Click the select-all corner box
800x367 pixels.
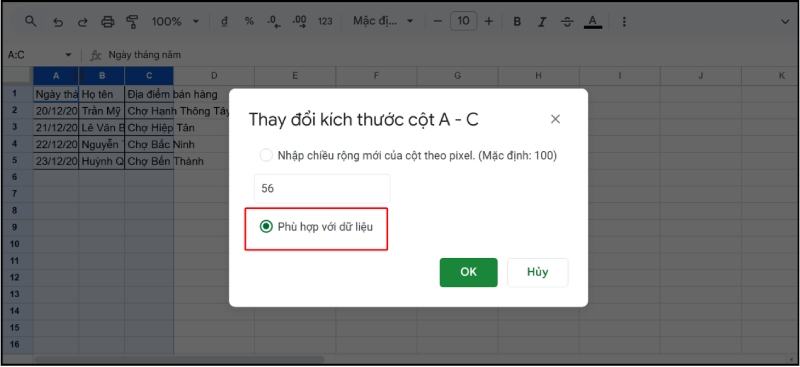(17, 76)
